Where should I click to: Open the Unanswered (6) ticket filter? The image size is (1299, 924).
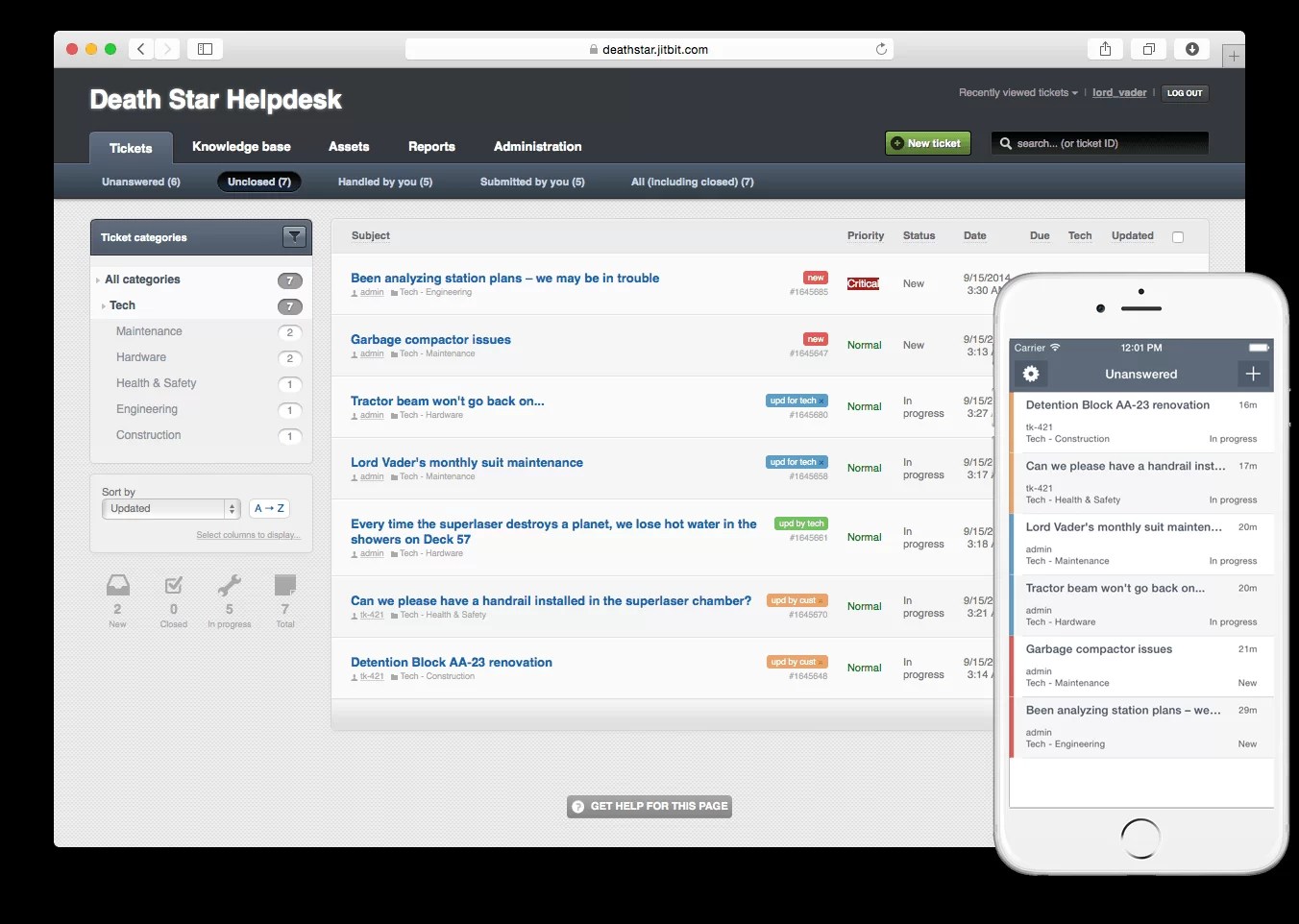click(140, 182)
